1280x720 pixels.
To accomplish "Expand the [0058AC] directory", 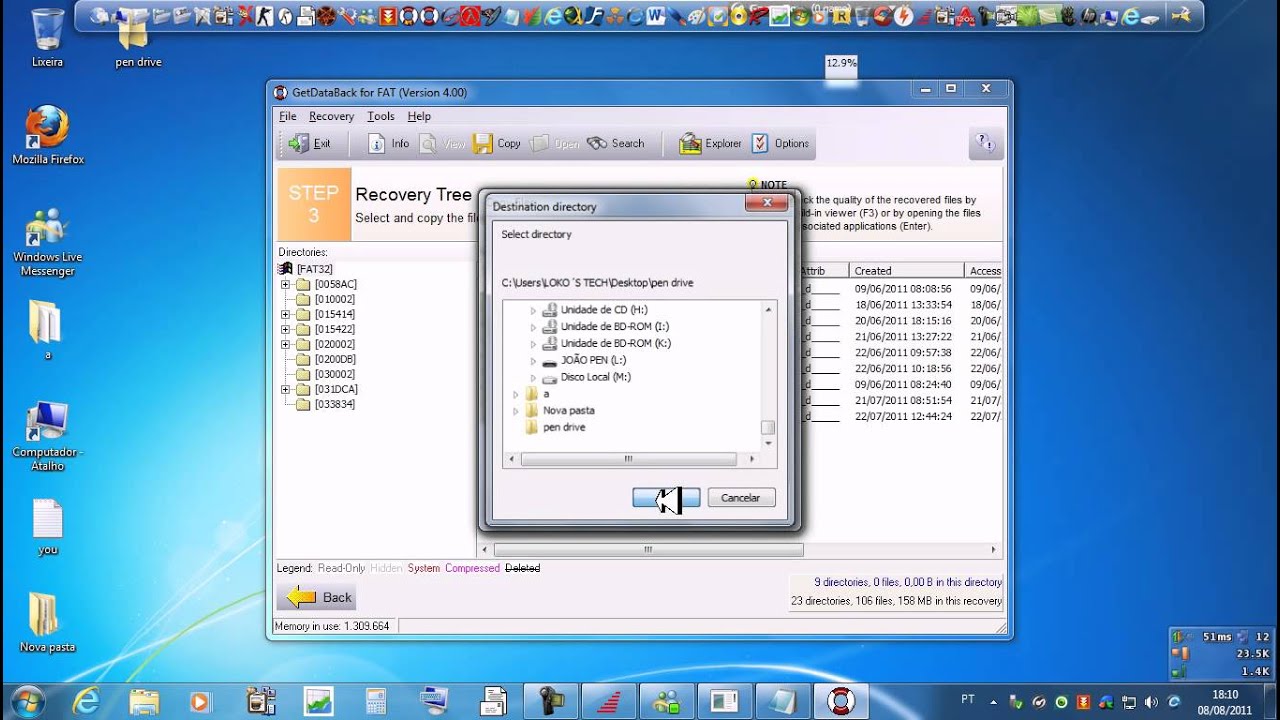I will tap(285, 284).
